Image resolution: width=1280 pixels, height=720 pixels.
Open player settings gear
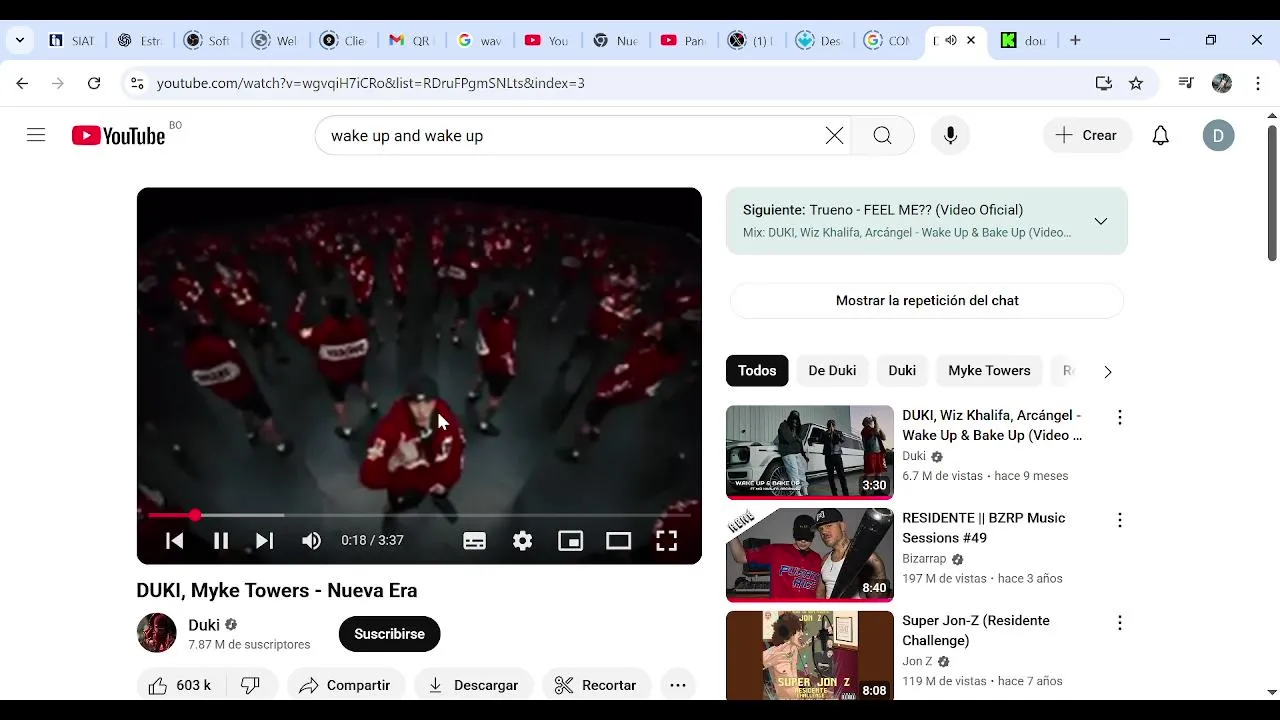pyautogui.click(x=522, y=541)
